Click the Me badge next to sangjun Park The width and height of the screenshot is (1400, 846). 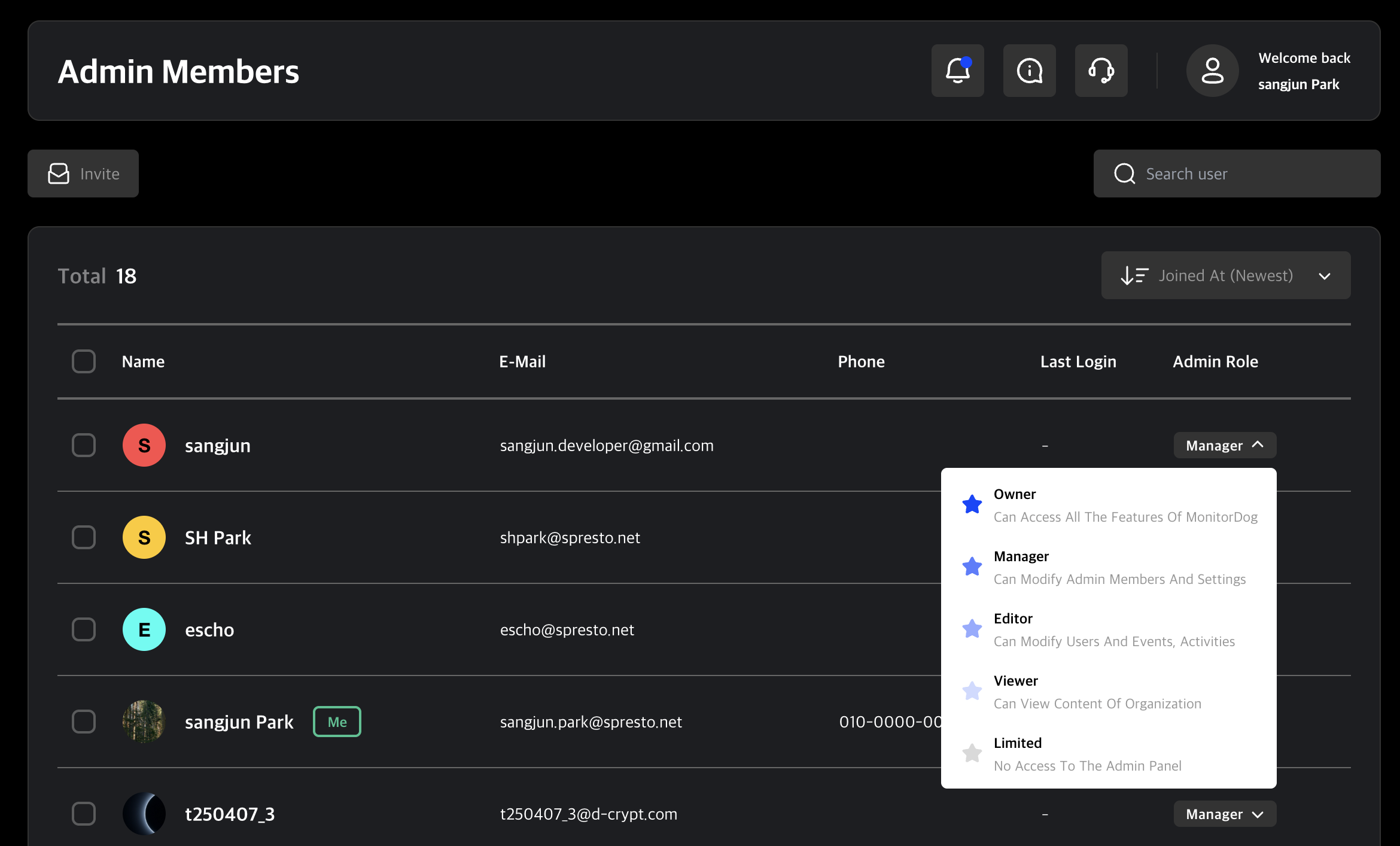pyautogui.click(x=336, y=722)
